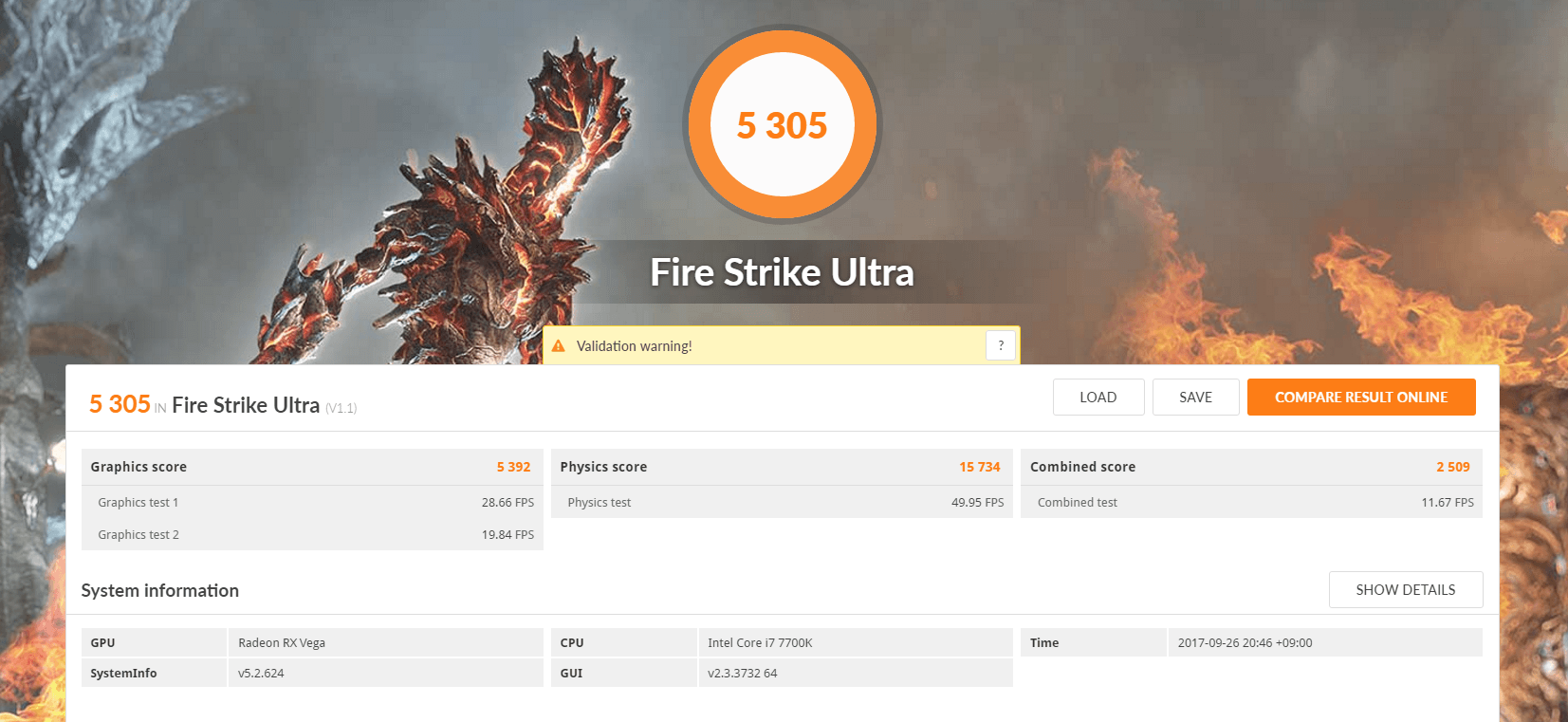Select the 11.67 FPS value

[x=1448, y=503]
